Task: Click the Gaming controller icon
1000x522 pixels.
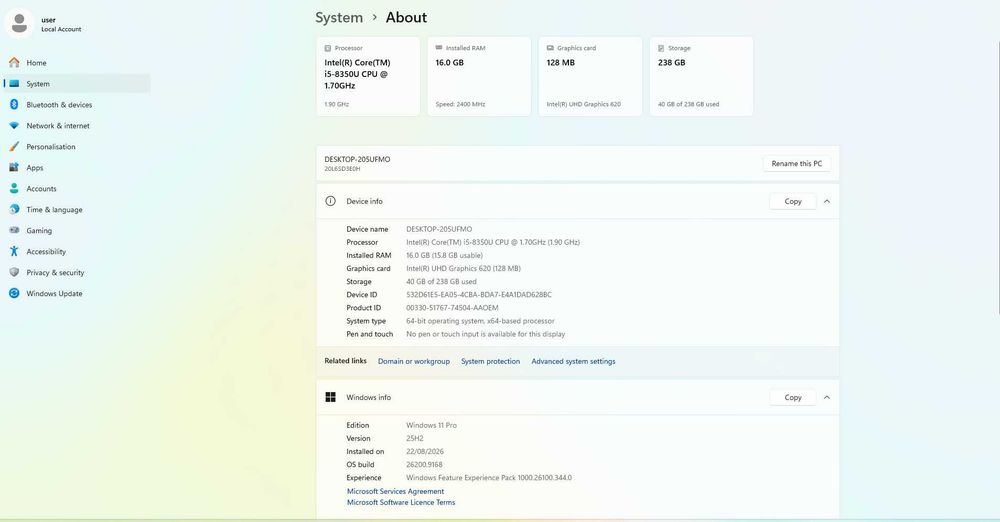Action: point(14,230)
